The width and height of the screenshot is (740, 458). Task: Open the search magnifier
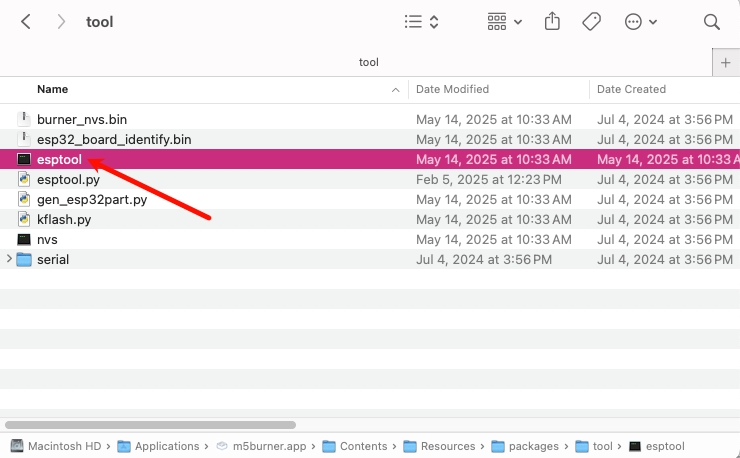coord(711,22)
